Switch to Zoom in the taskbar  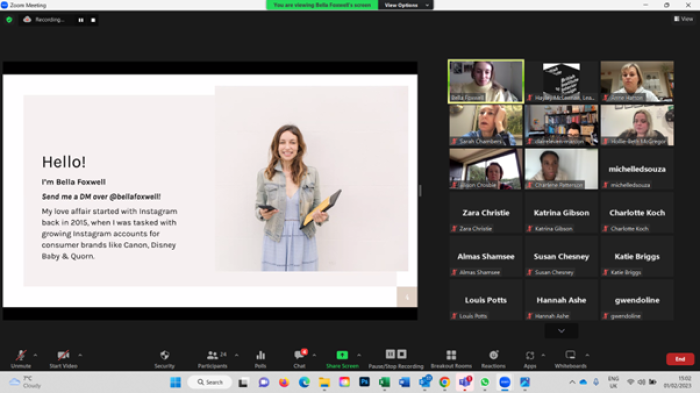(505, 382)
